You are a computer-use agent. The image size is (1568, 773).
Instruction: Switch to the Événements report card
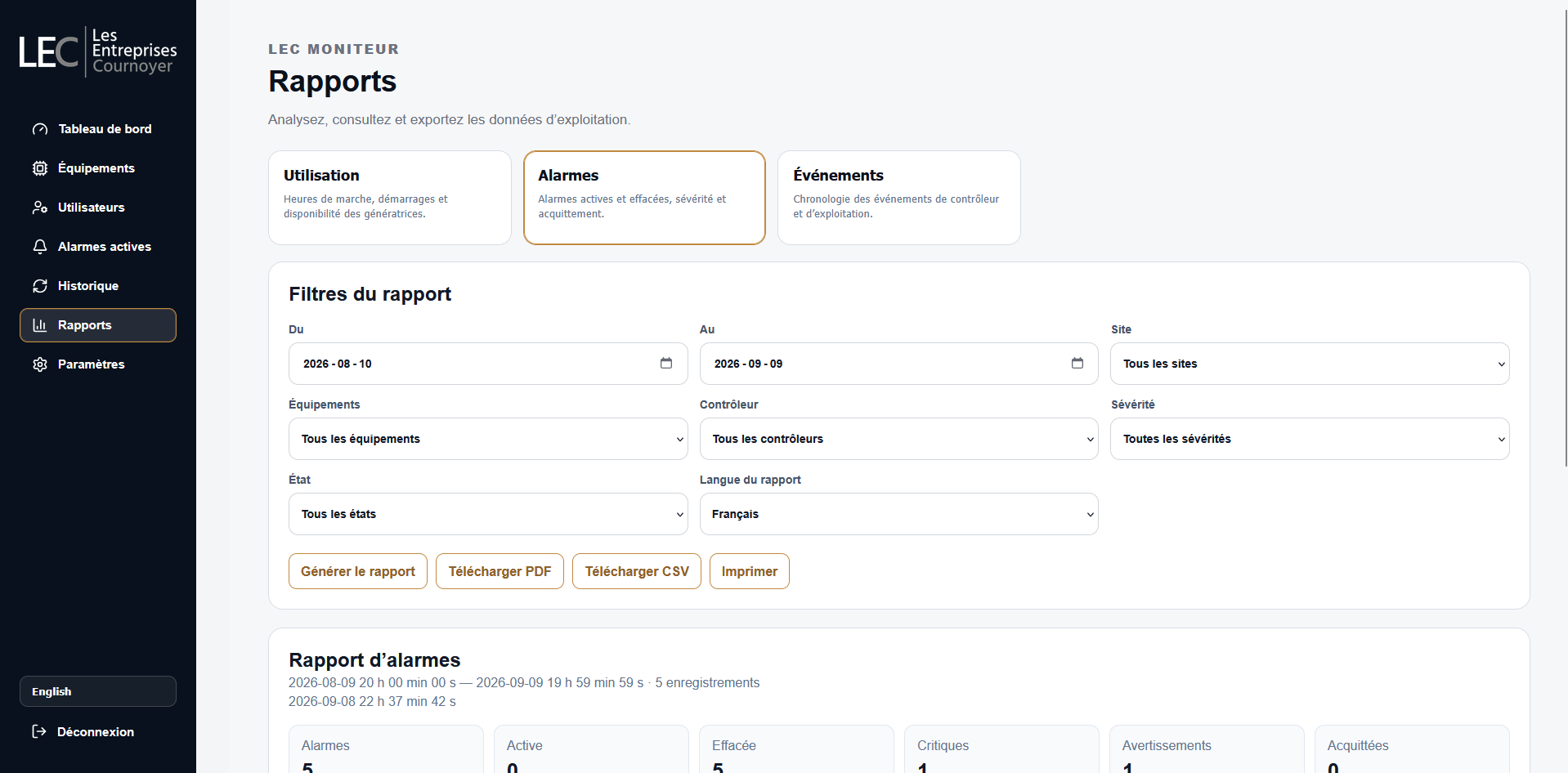tap(899, 198)
